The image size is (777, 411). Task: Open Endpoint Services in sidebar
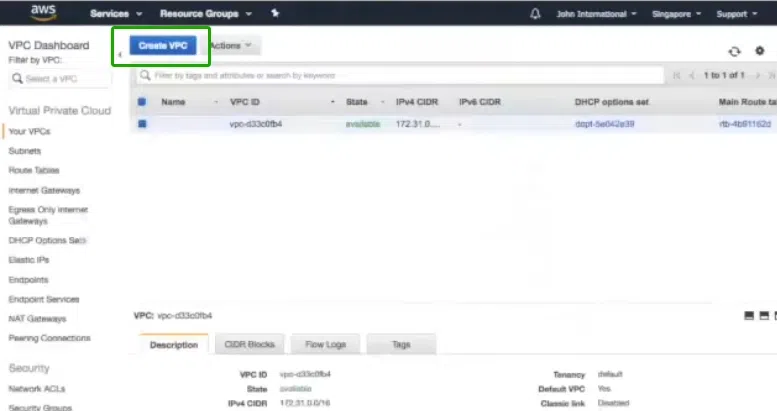click(x=44, y=299)
